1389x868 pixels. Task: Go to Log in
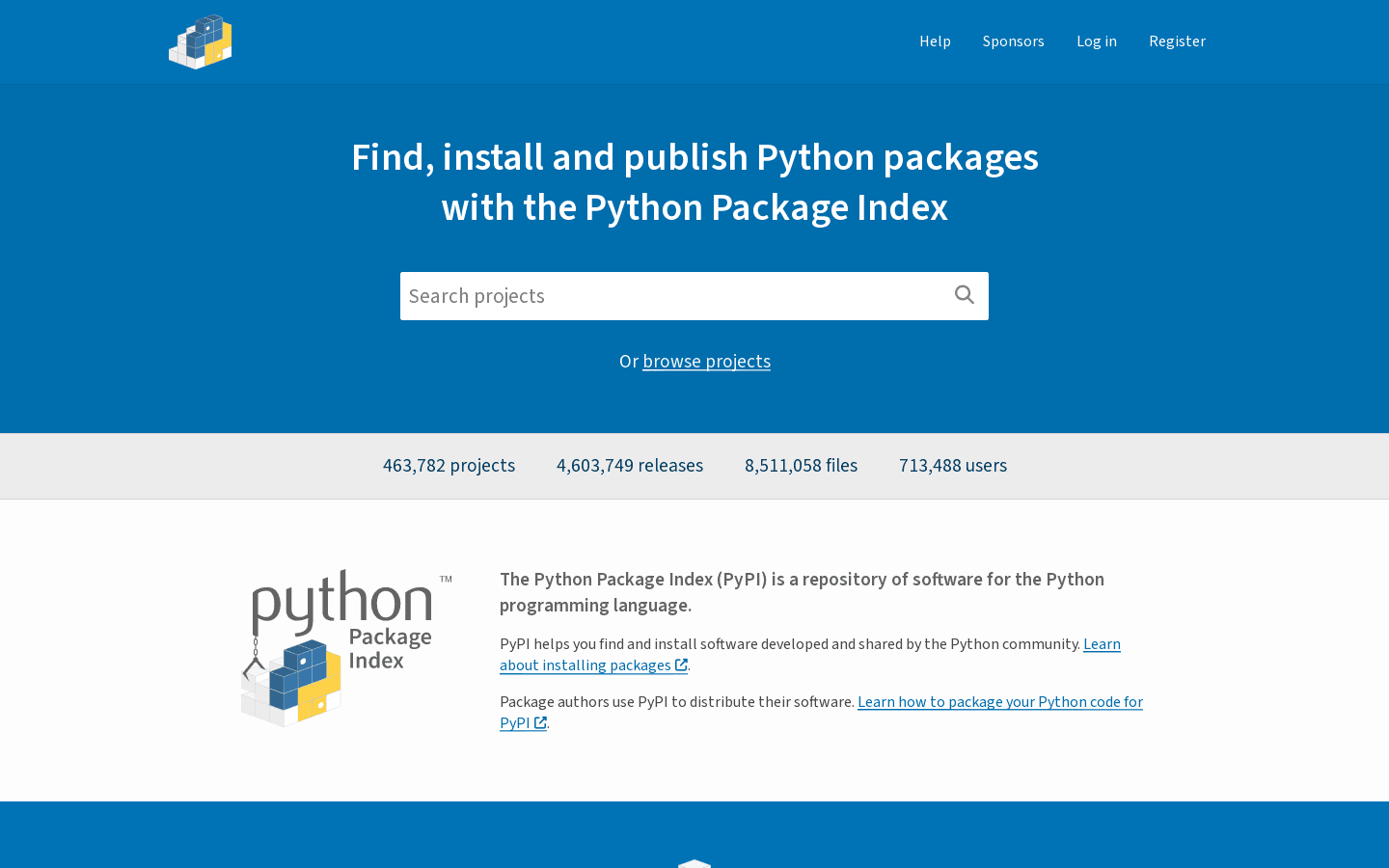[x=1096, y=41]
